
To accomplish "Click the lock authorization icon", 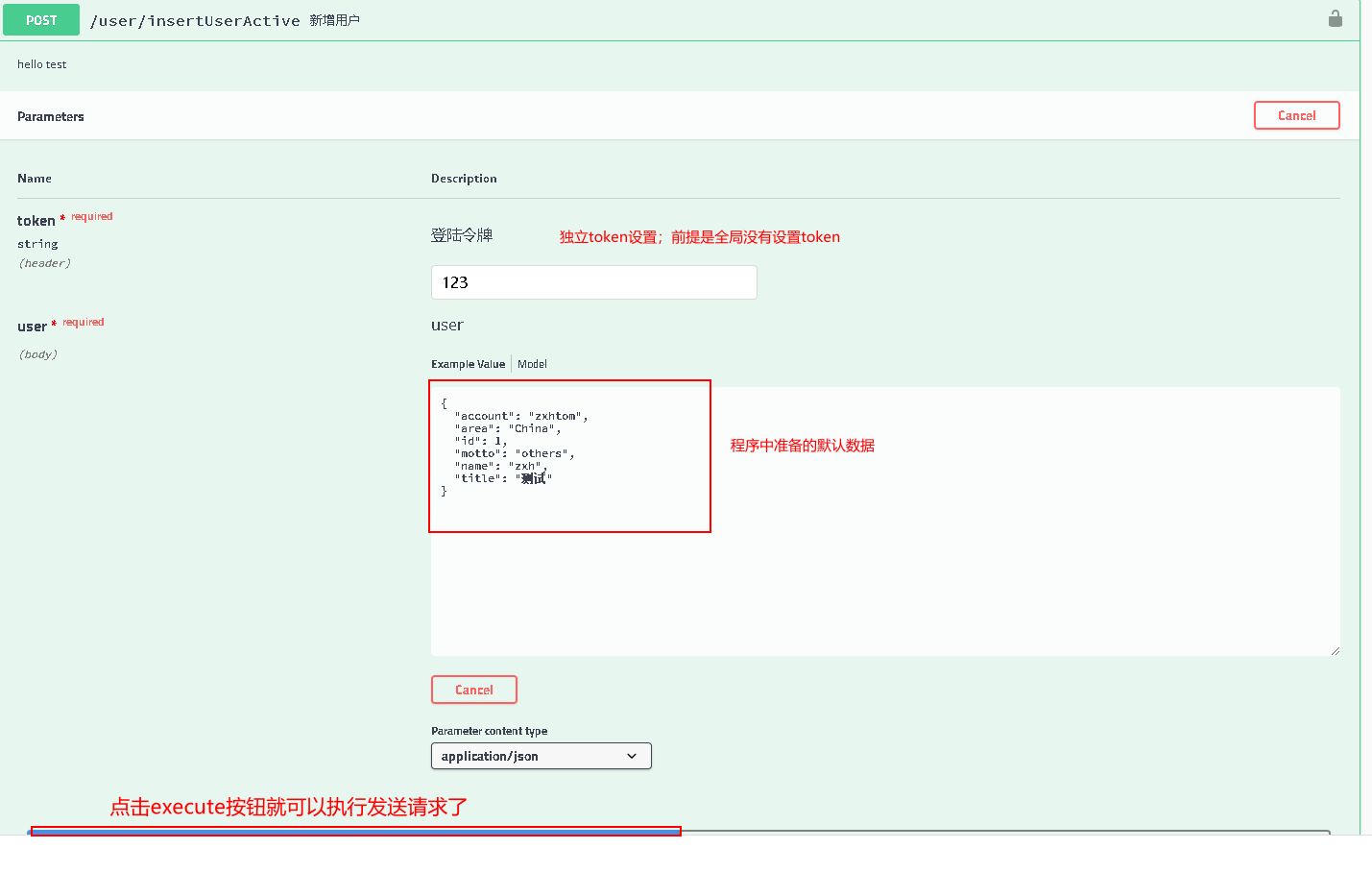I will click(x=1335, y=18).
